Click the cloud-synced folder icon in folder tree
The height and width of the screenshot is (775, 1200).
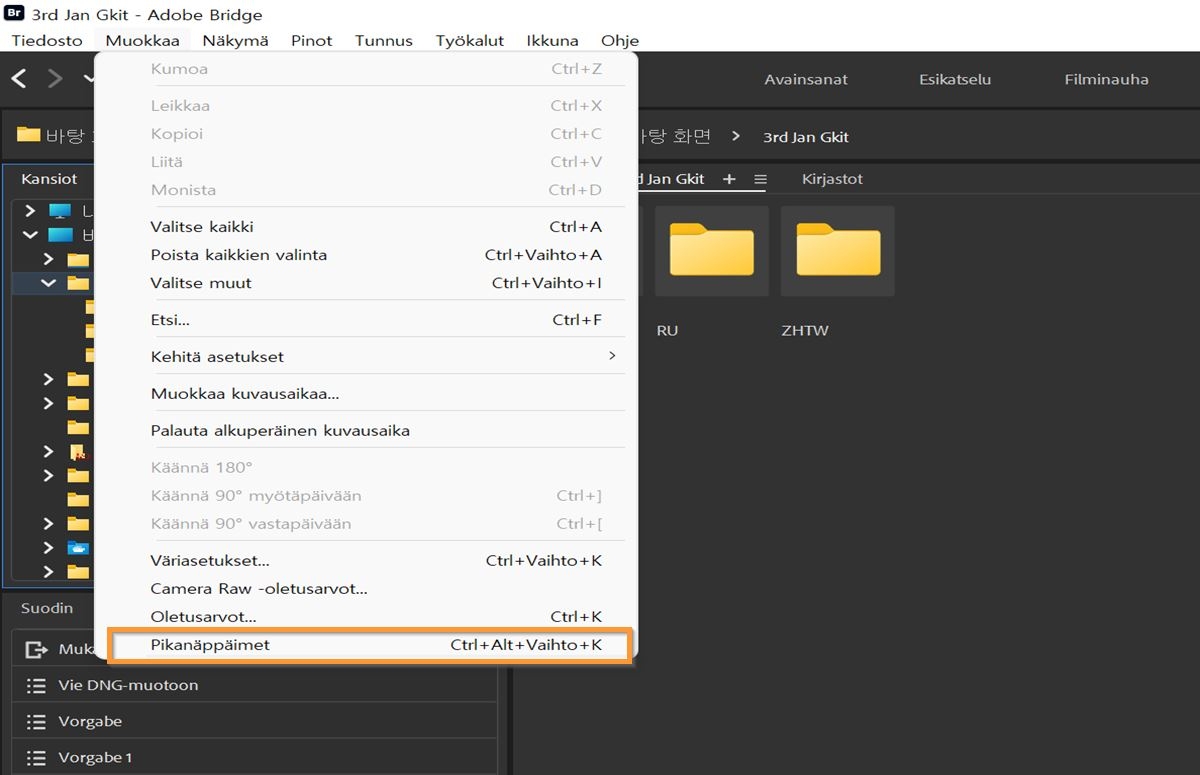click(78, 548)
